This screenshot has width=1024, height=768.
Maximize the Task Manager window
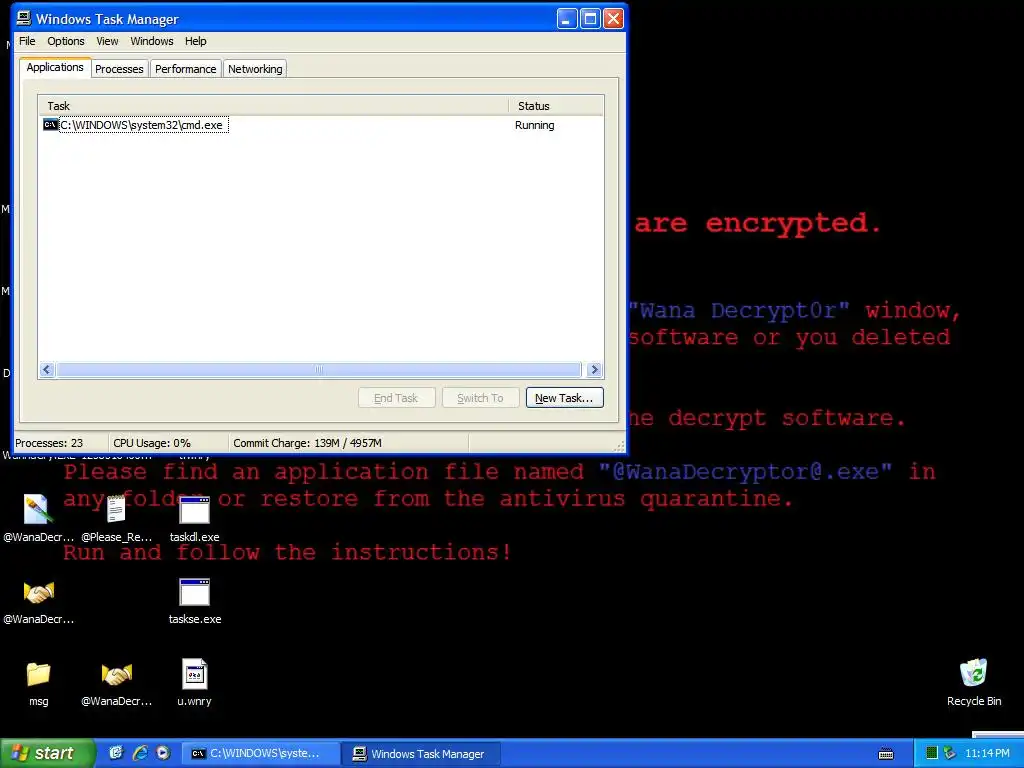point(590,18)
